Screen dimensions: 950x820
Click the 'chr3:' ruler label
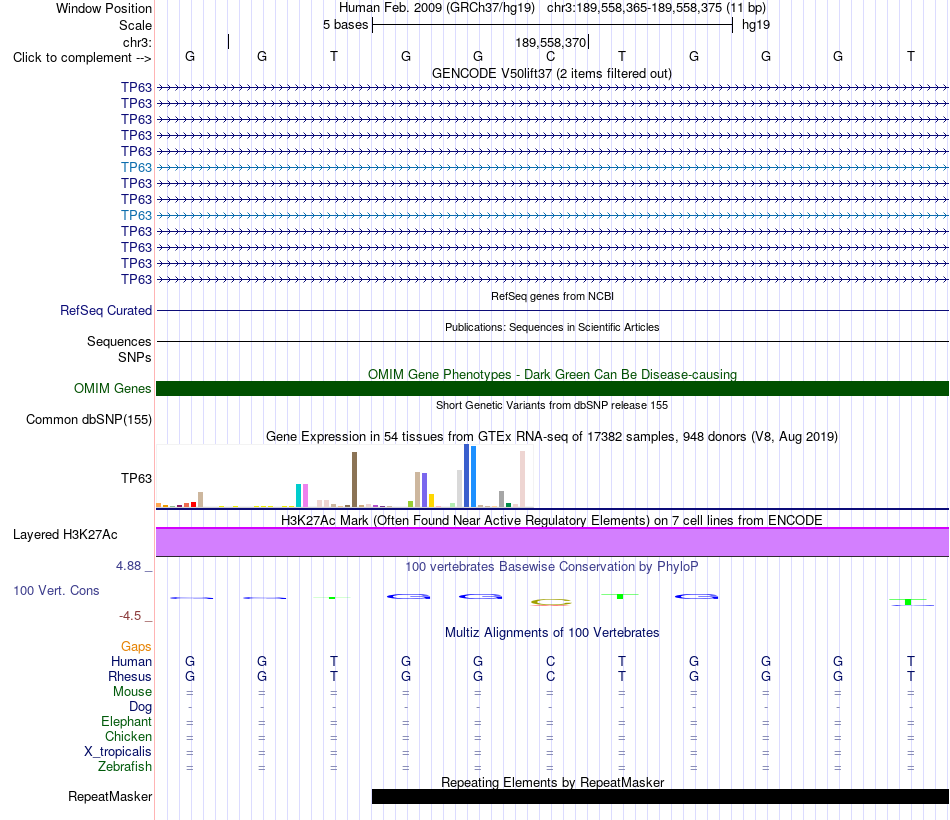click(137, 42)
